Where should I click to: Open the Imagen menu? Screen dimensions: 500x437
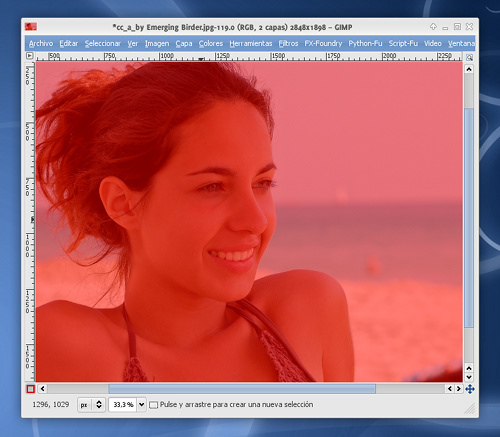(x=157, y=44)
